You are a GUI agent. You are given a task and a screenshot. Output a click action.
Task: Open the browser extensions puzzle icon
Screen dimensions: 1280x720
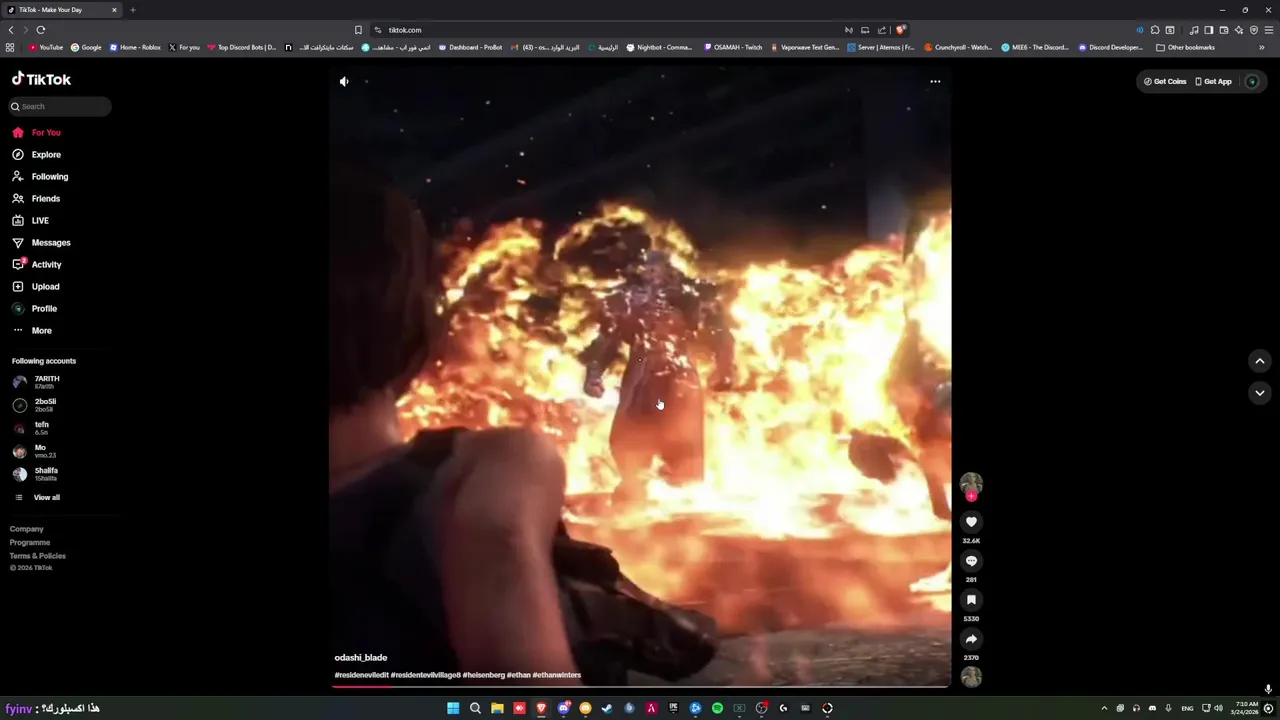[1155, 30]
